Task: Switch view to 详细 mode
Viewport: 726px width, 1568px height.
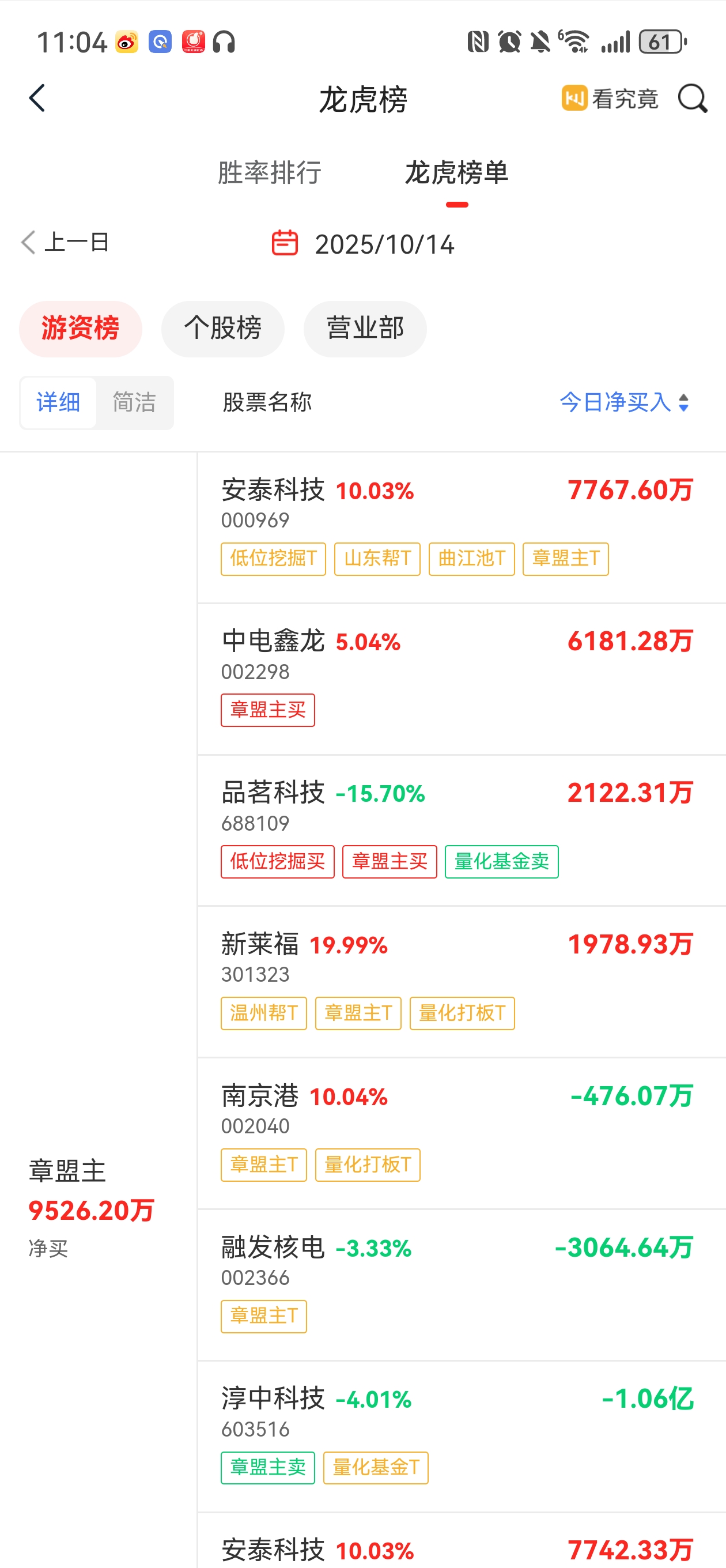Action: pyautogui.click(x=58, y=402)
